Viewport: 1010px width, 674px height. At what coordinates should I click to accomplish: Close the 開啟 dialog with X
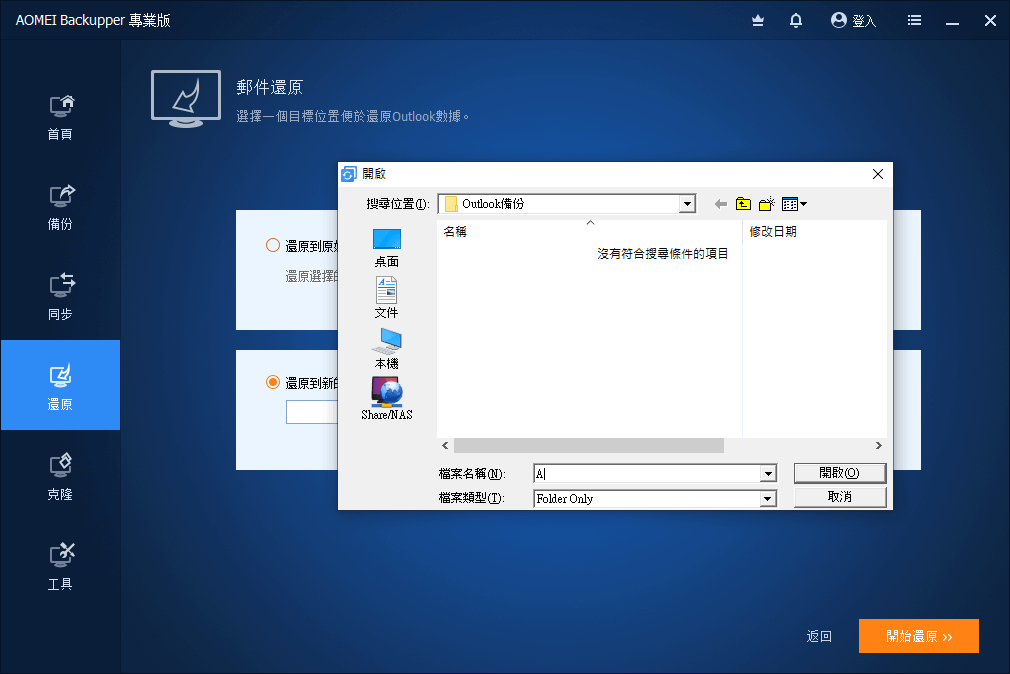coord(877,174)
